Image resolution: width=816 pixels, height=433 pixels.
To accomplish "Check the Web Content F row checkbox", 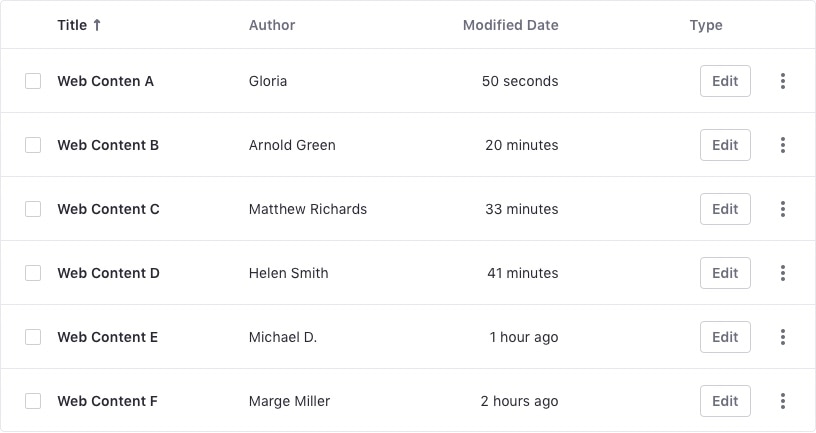I will click(33, 401).
